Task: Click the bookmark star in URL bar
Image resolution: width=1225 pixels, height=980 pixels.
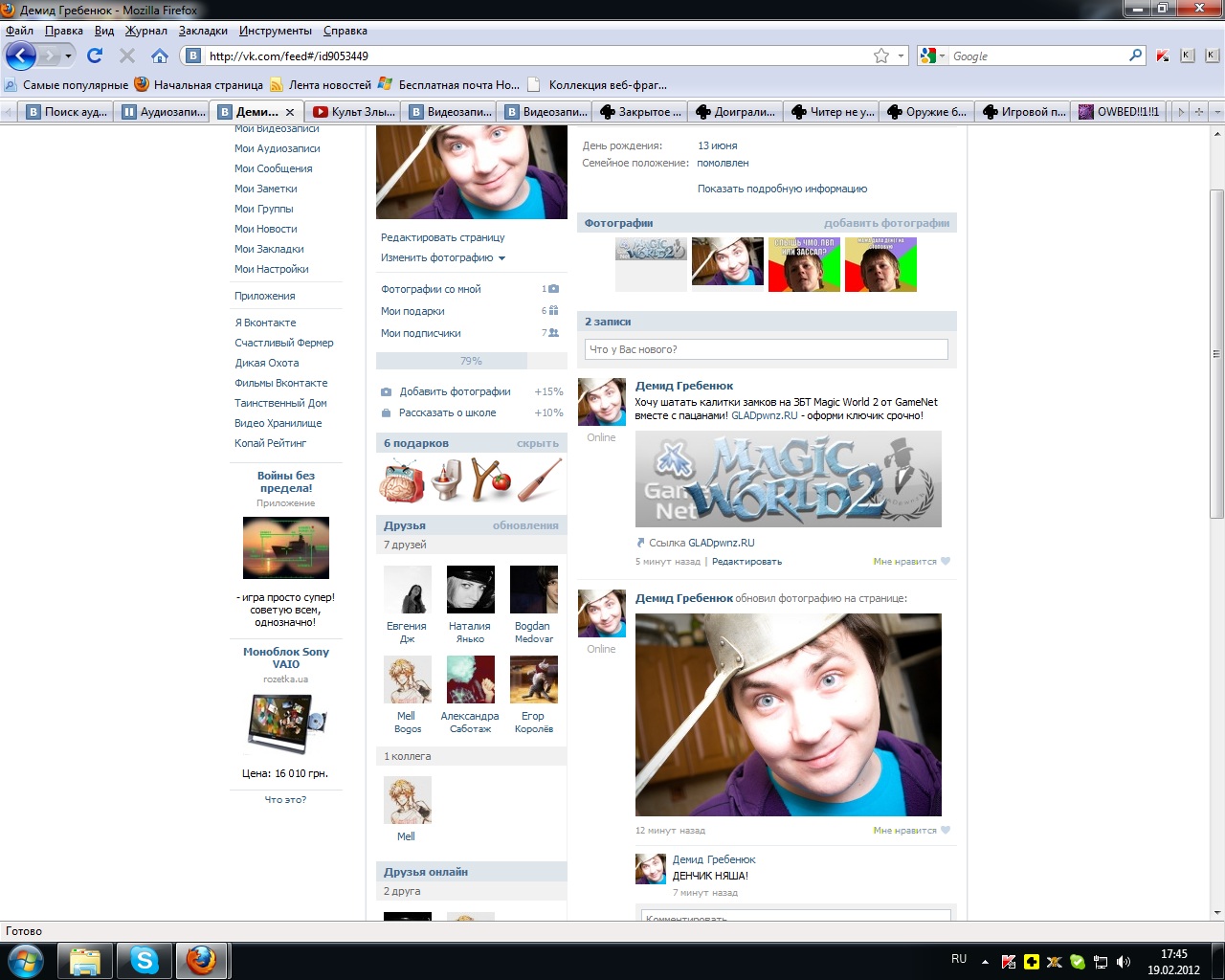Action: (x=881, y=56)
